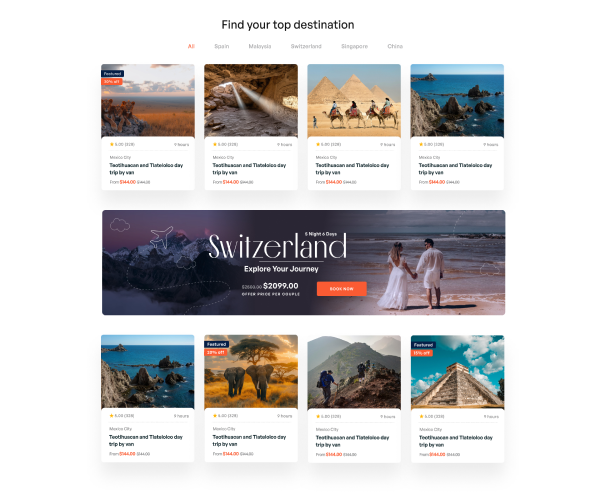
Task: Open tour title link under mountain hikers card
Action: (352, 441)
